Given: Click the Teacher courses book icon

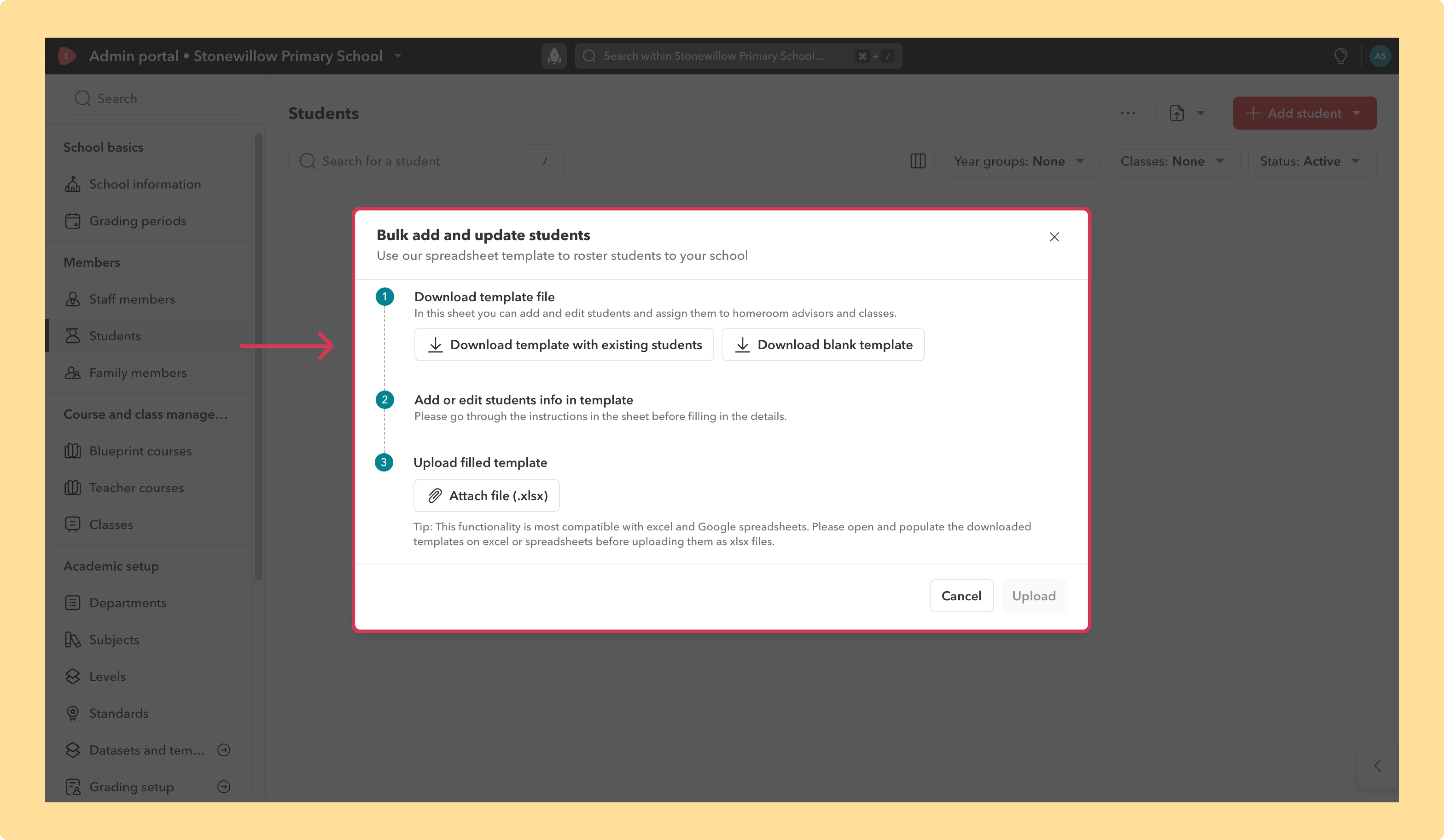Looking at the screenshot, I should [73, 488].
